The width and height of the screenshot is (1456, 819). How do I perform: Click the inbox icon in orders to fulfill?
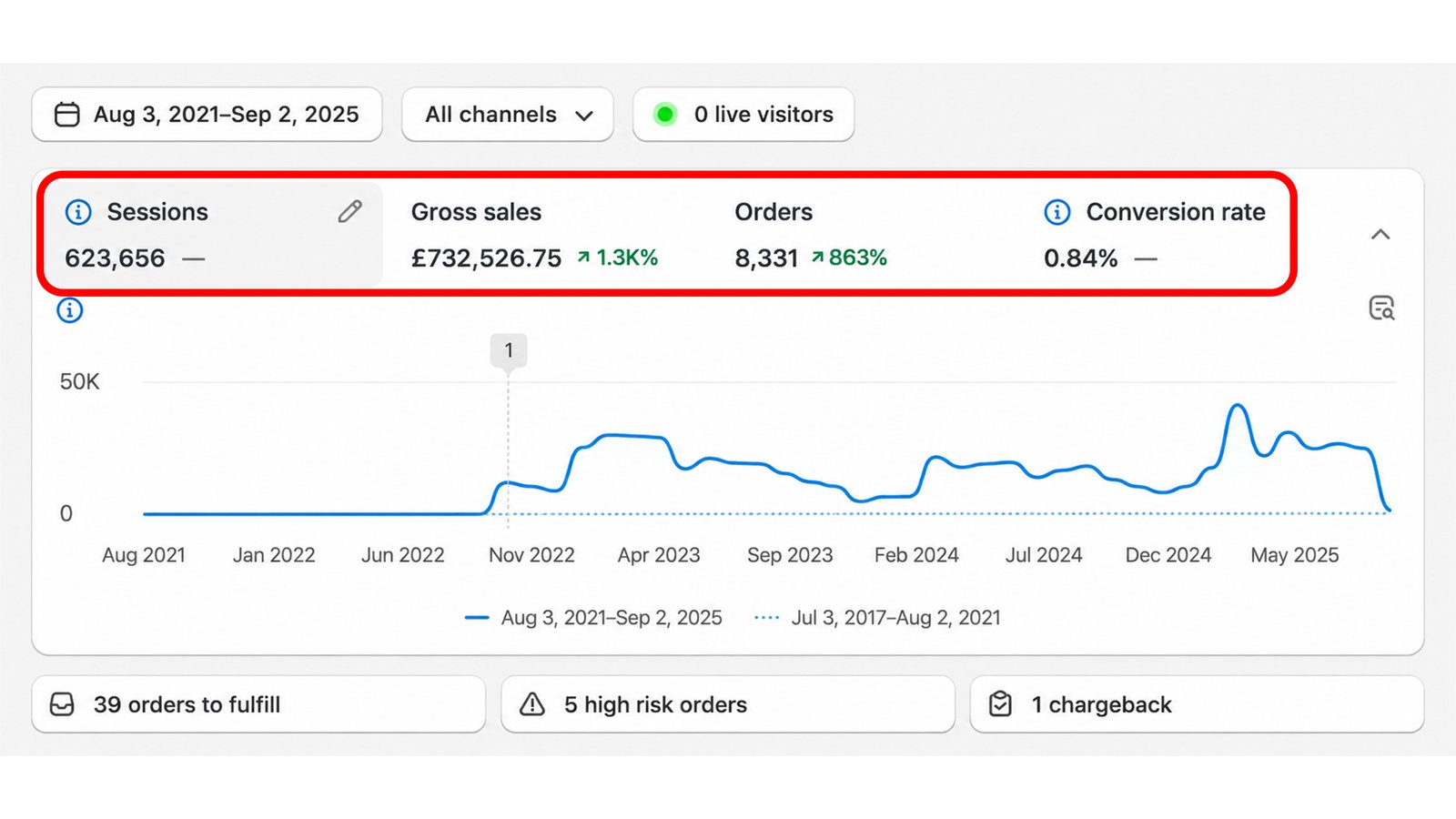pyautogui.click(x=62, y=704)
